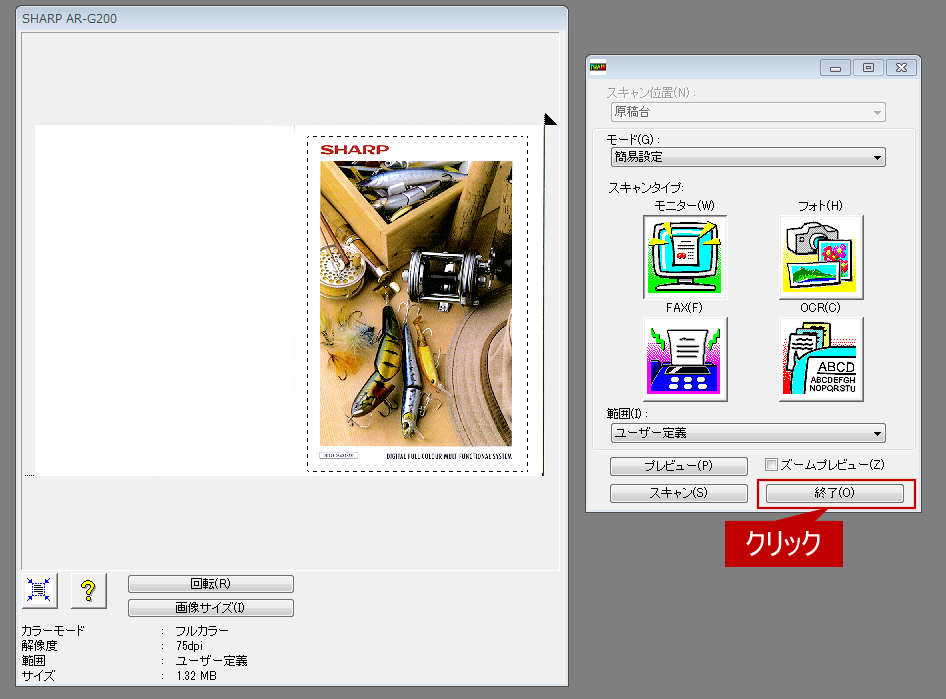Open the スキャン位置(N) dropdown showing 原稿台
The height and width of the screenshot is (699, 946).
(x=748, y=112)
